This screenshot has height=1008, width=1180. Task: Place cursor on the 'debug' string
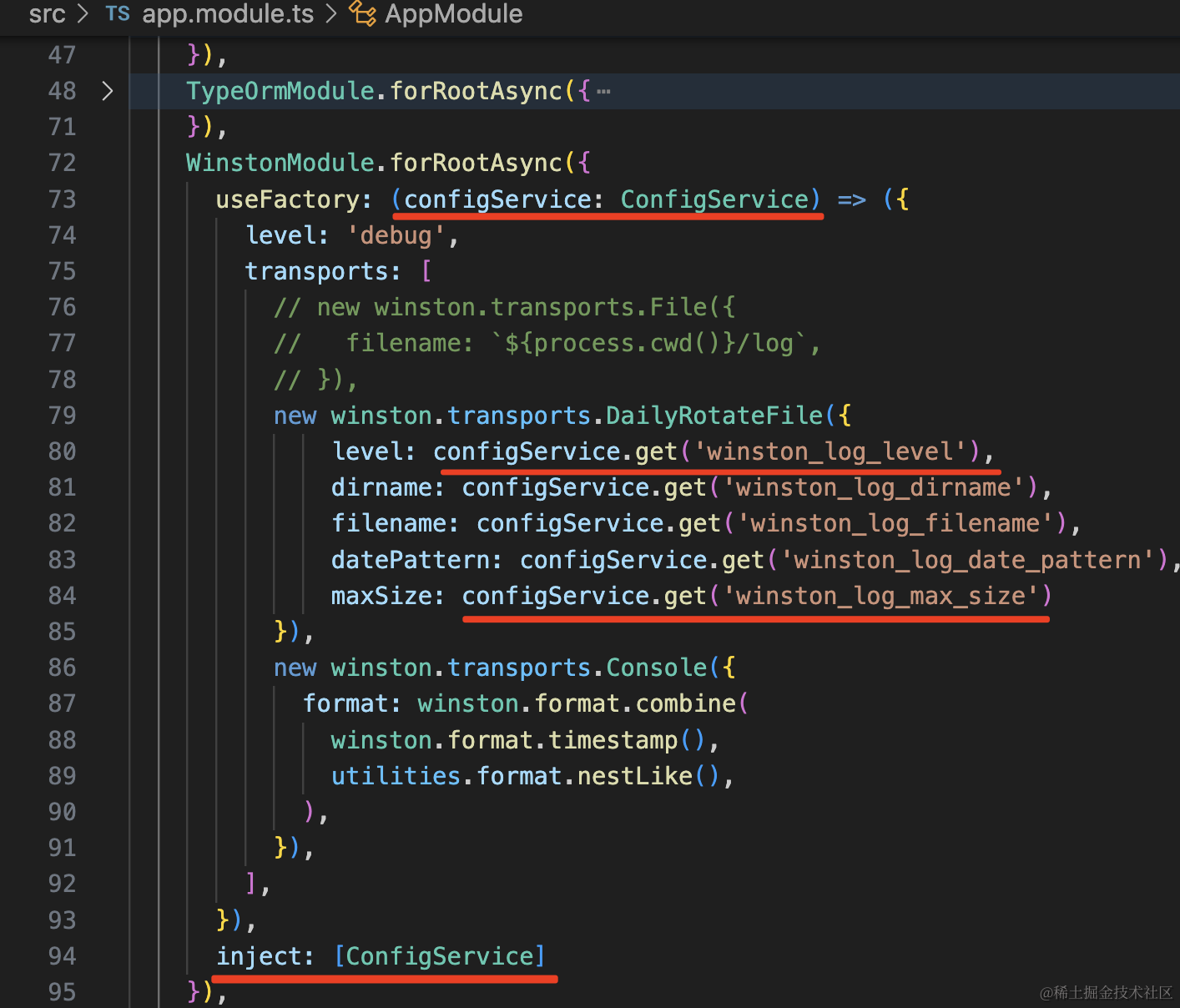[396, 235]
